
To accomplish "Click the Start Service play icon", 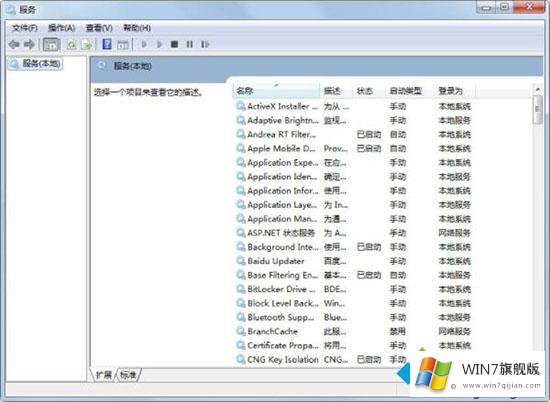I will pos(144,44).
